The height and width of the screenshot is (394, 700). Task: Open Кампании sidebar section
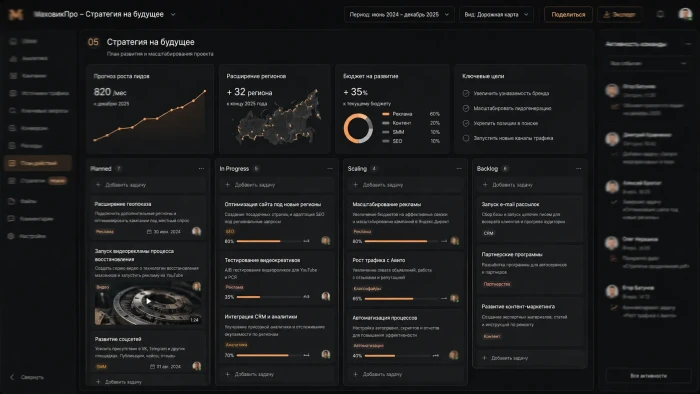pyautogui.click(x=34, y=76)
